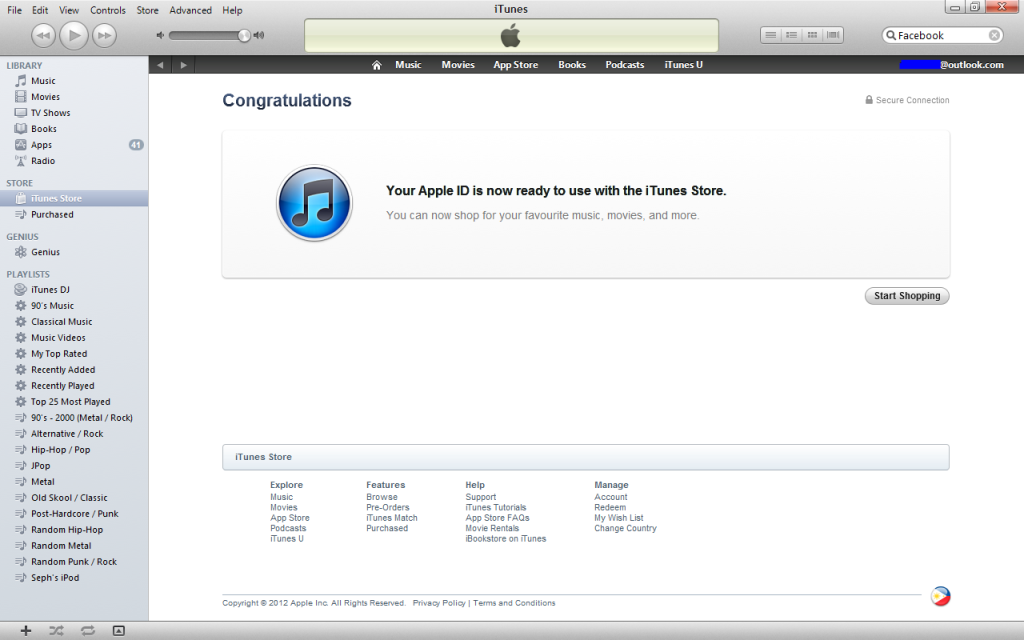Screen dimensions: 1024x640
Task: Clear the Facebook search text
Action: [994, 35]
